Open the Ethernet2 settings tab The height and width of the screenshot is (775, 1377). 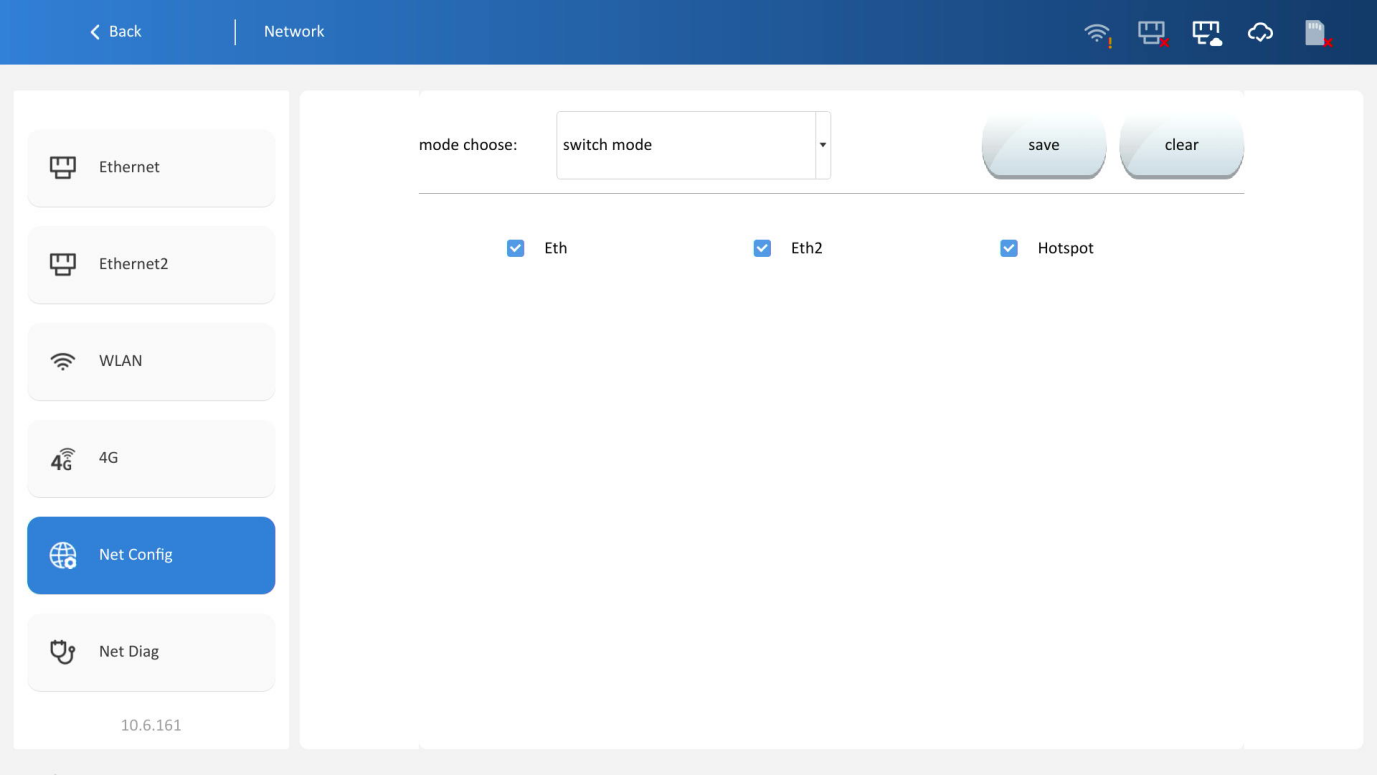(x=151, y=264)
